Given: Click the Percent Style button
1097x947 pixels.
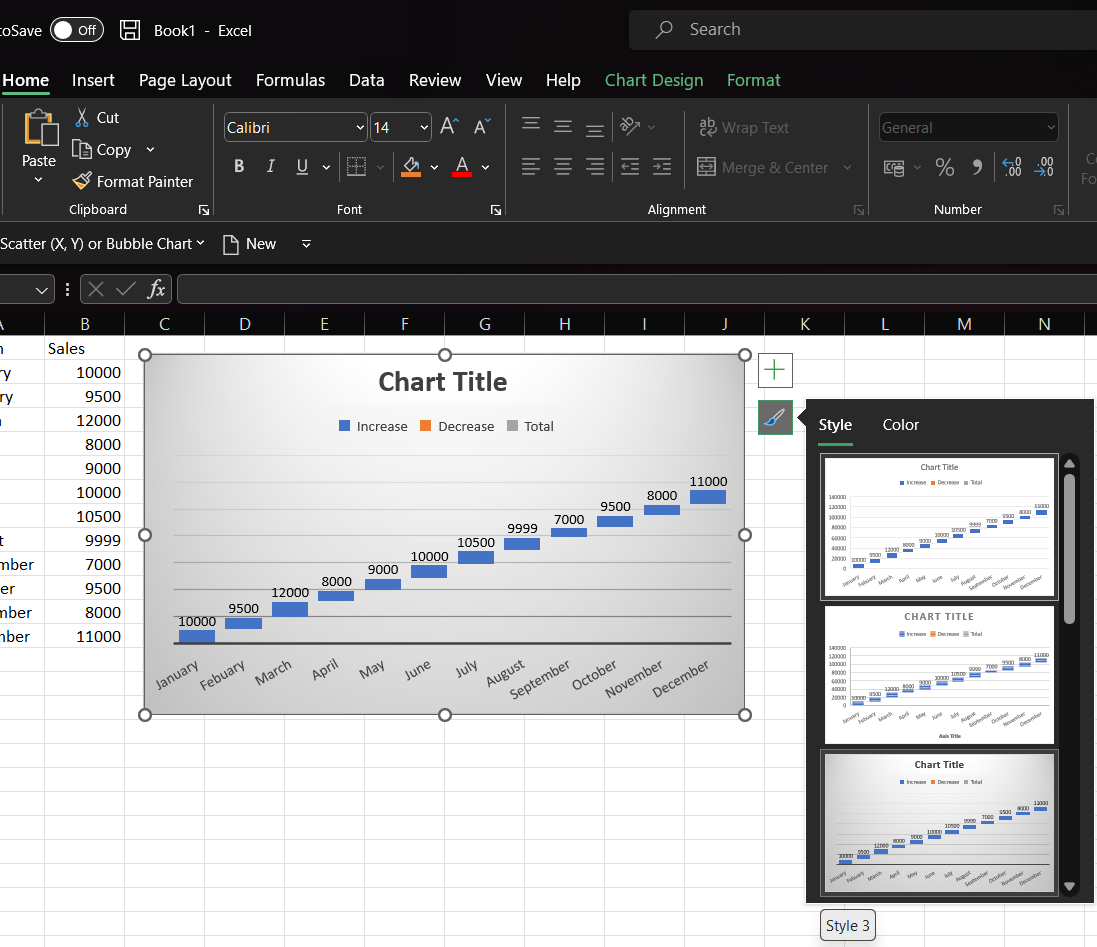Looking at the screenshot, I should coord(944,167).
